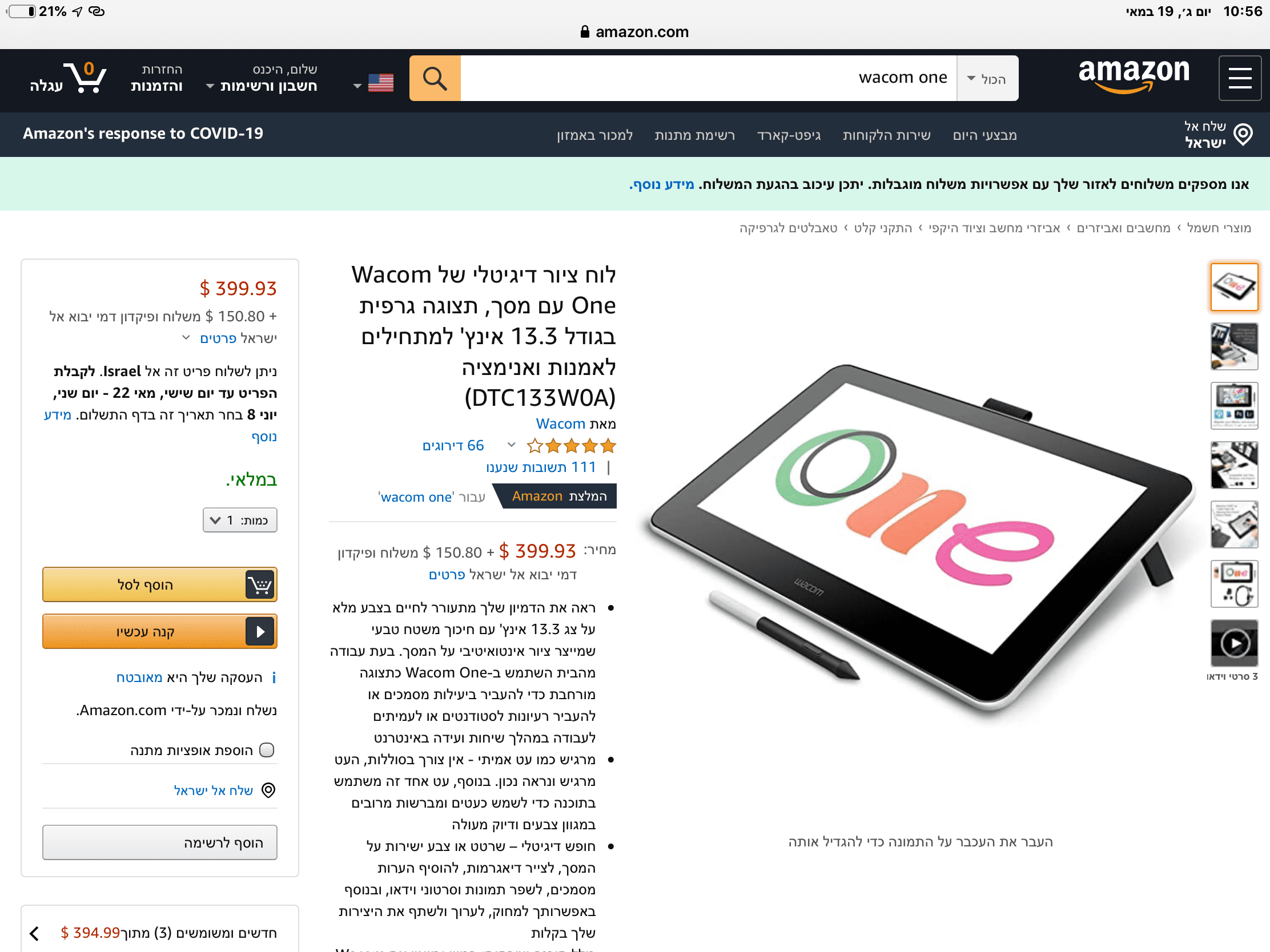
Task: Open the quantity dropdown
Action: coord(240,520)
